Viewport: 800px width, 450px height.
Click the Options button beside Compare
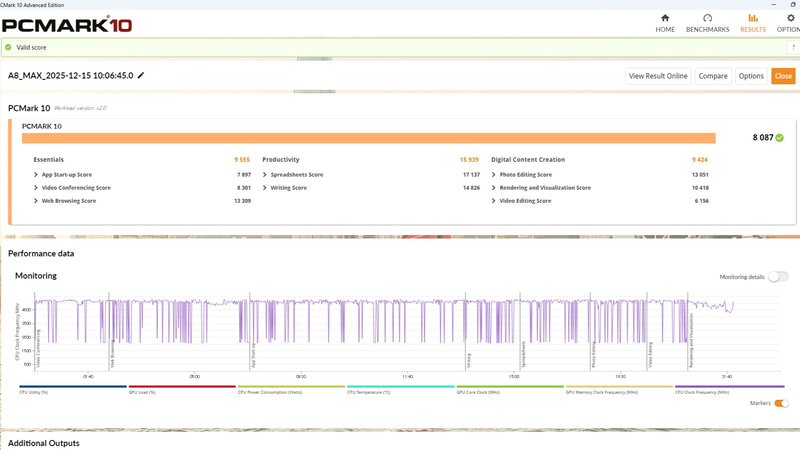pyautogui.click(x=751, y=76)
